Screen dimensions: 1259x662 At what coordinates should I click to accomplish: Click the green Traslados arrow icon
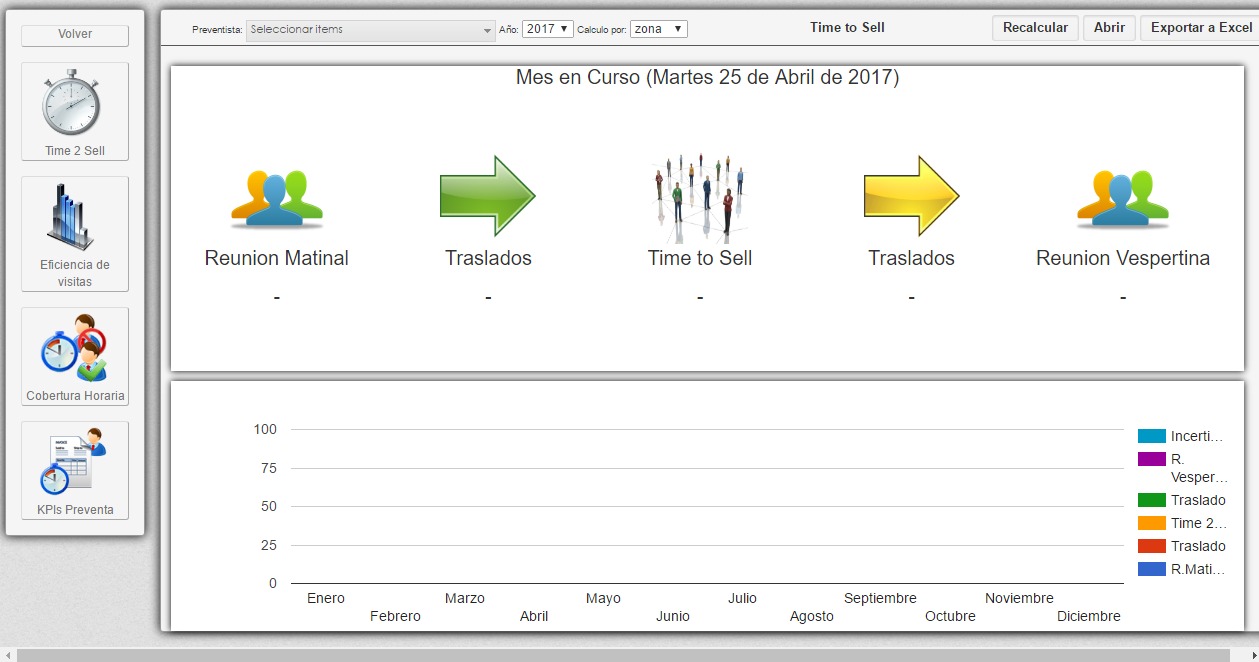[x=488, y=196]
